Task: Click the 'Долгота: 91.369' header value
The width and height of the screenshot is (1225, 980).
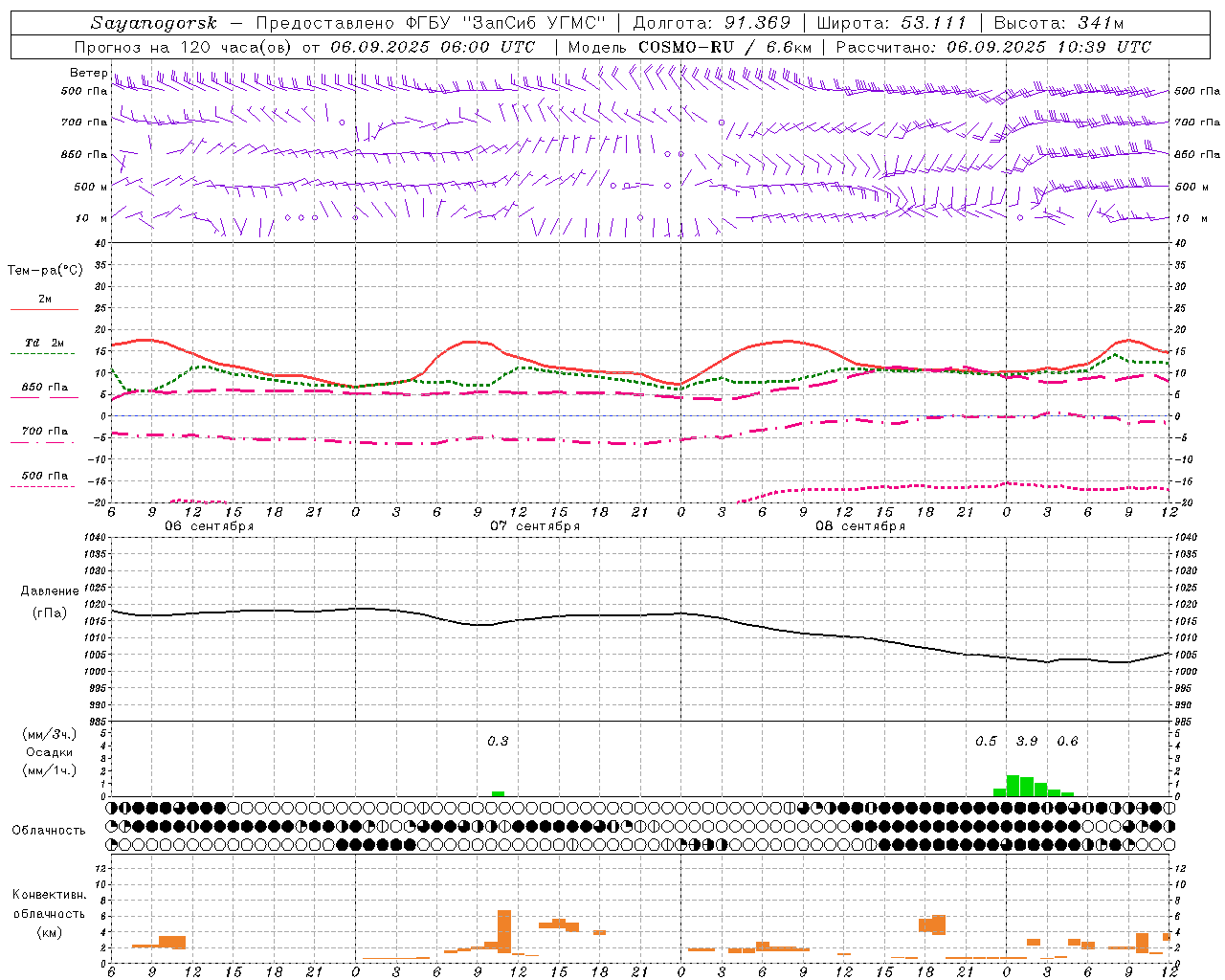Action: click(712, 23)
